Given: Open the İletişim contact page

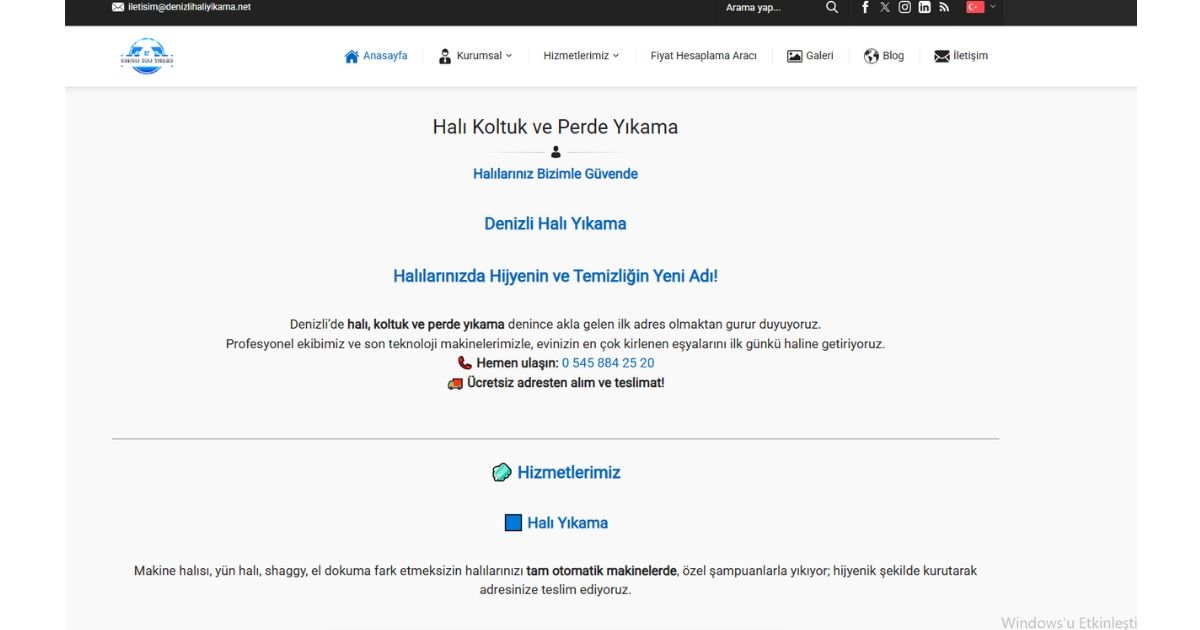Looking at the screenshot, I should click(961, 56).
